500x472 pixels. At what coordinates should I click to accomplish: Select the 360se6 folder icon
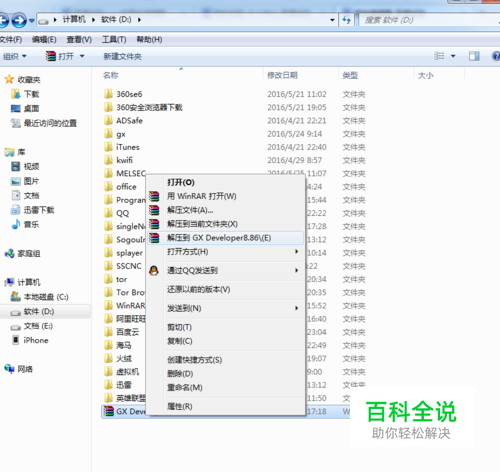[108, 94]
